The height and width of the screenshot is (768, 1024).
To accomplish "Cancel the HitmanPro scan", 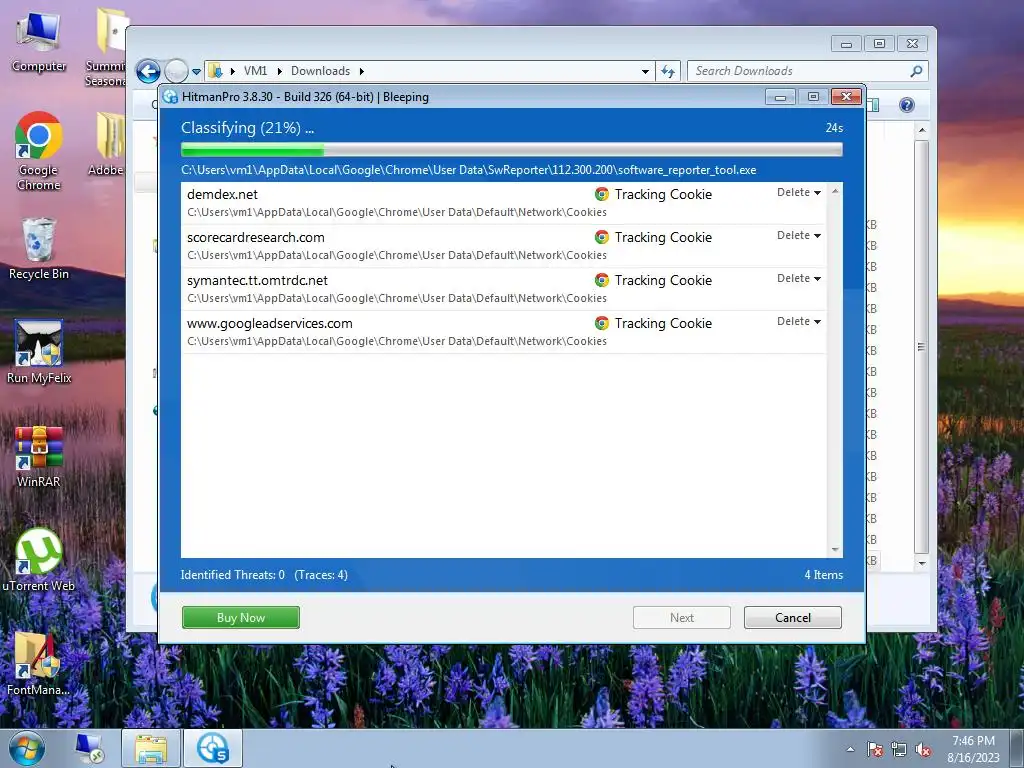I will (793, 618).
